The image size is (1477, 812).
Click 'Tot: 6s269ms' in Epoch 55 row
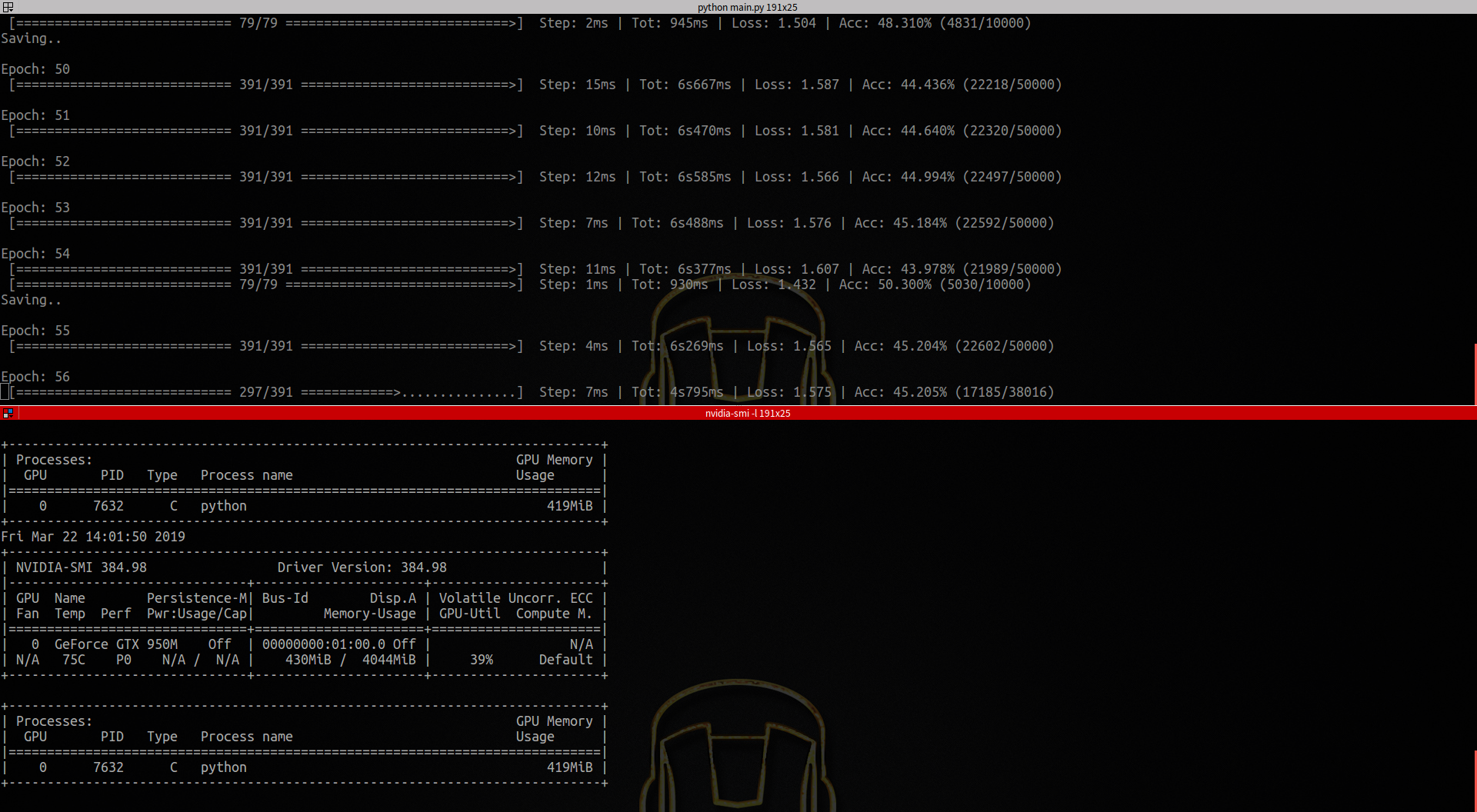(678, 346)
